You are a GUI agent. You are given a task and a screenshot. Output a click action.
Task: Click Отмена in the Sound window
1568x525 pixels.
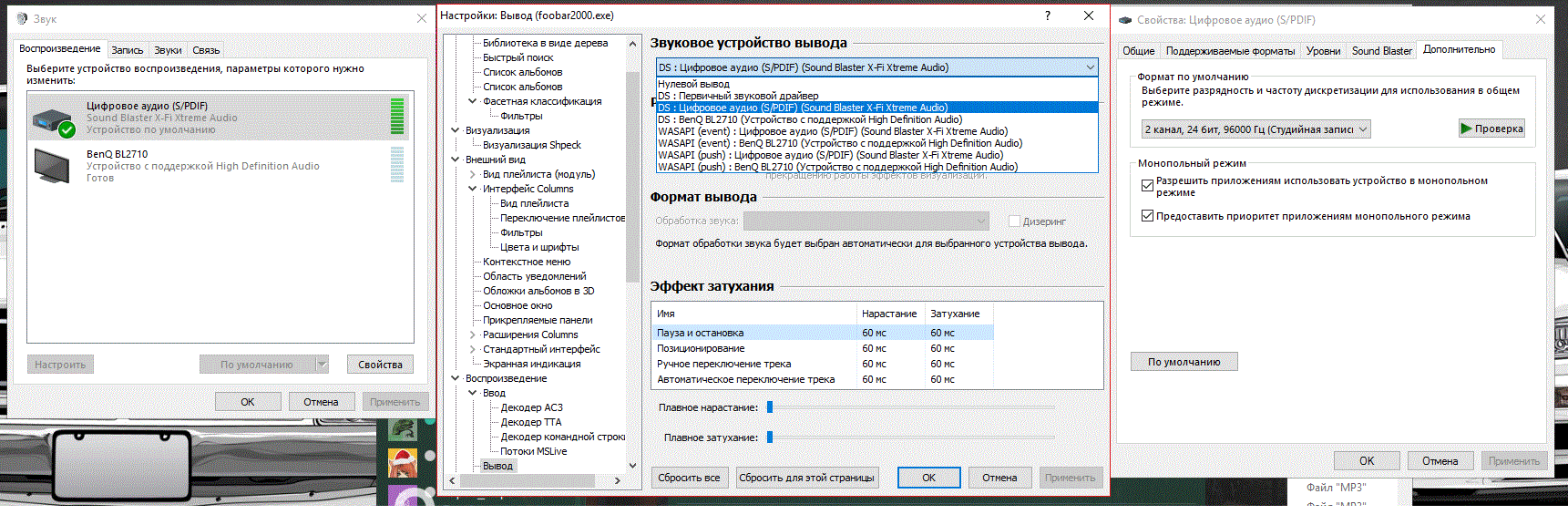(x=321, y=402)
